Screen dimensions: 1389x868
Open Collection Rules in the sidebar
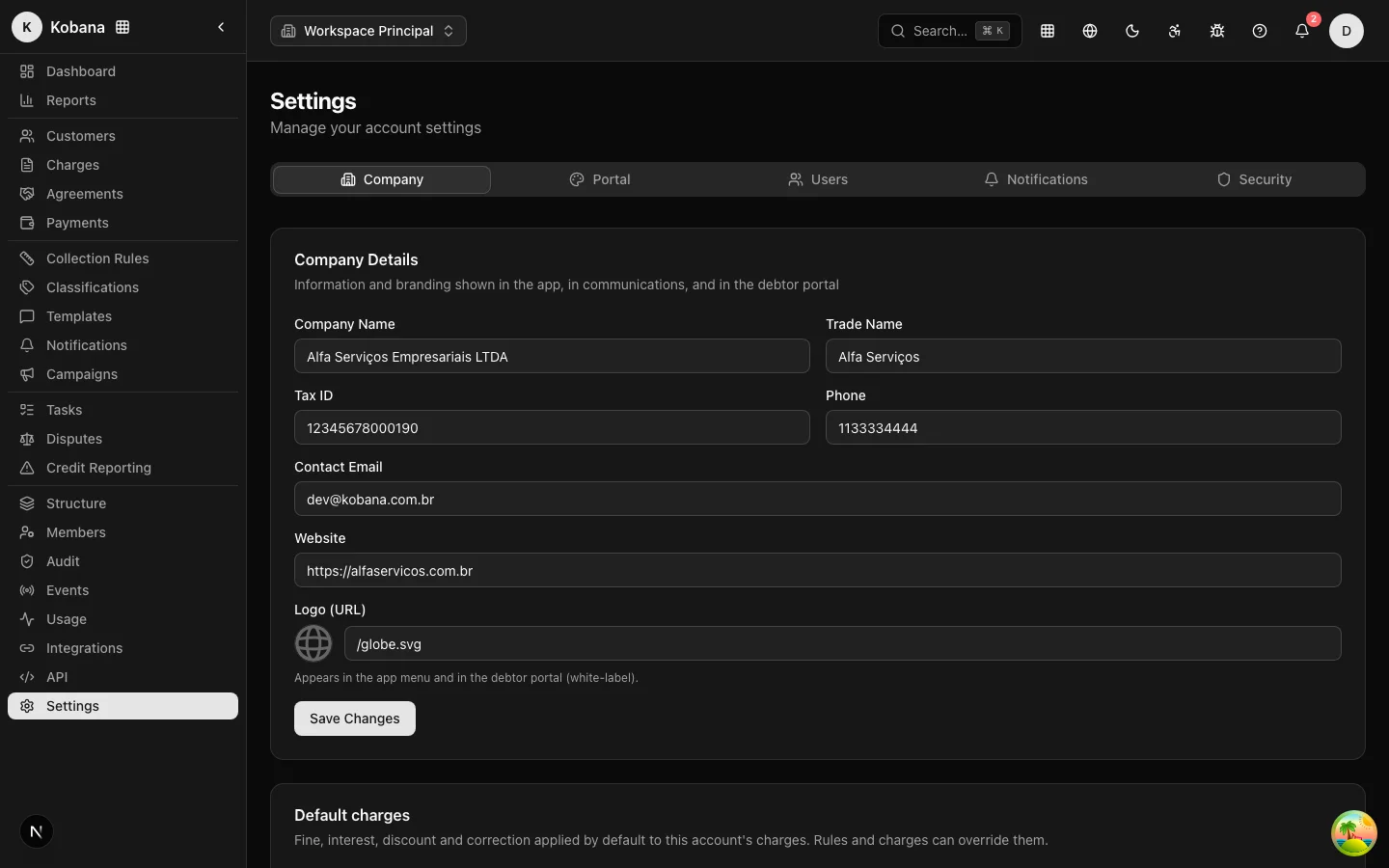(123, 258)
